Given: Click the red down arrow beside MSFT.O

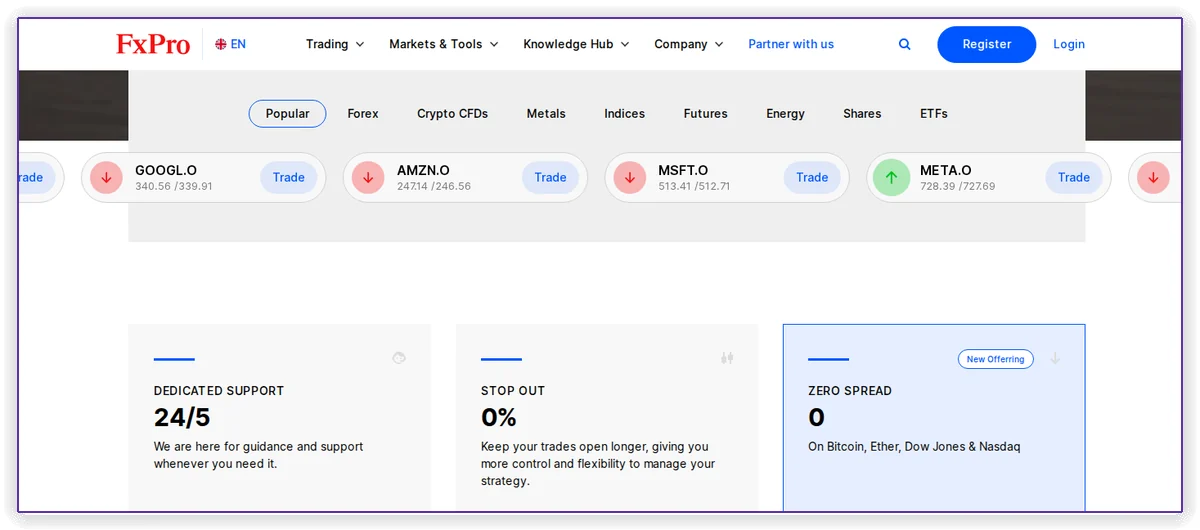Looking at the screenshot, I should [x=630, y=178].
